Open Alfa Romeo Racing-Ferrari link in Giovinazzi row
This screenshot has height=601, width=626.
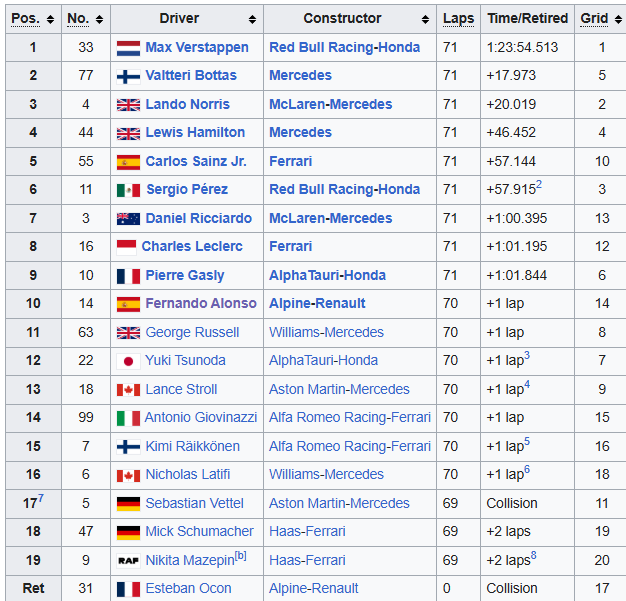(350, 418)
